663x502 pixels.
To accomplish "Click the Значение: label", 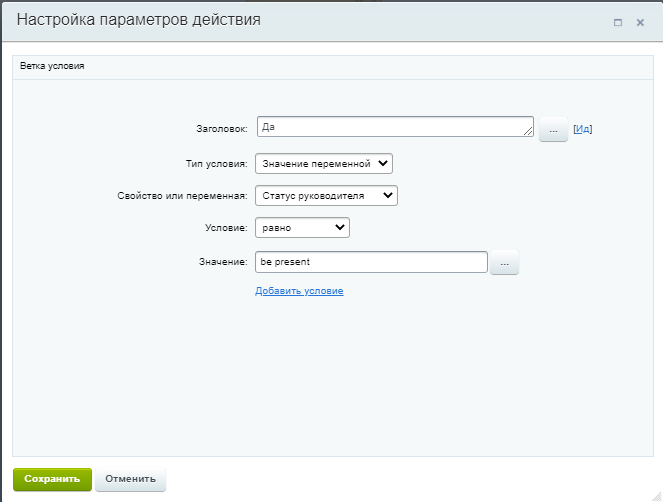I will [223, 262].
